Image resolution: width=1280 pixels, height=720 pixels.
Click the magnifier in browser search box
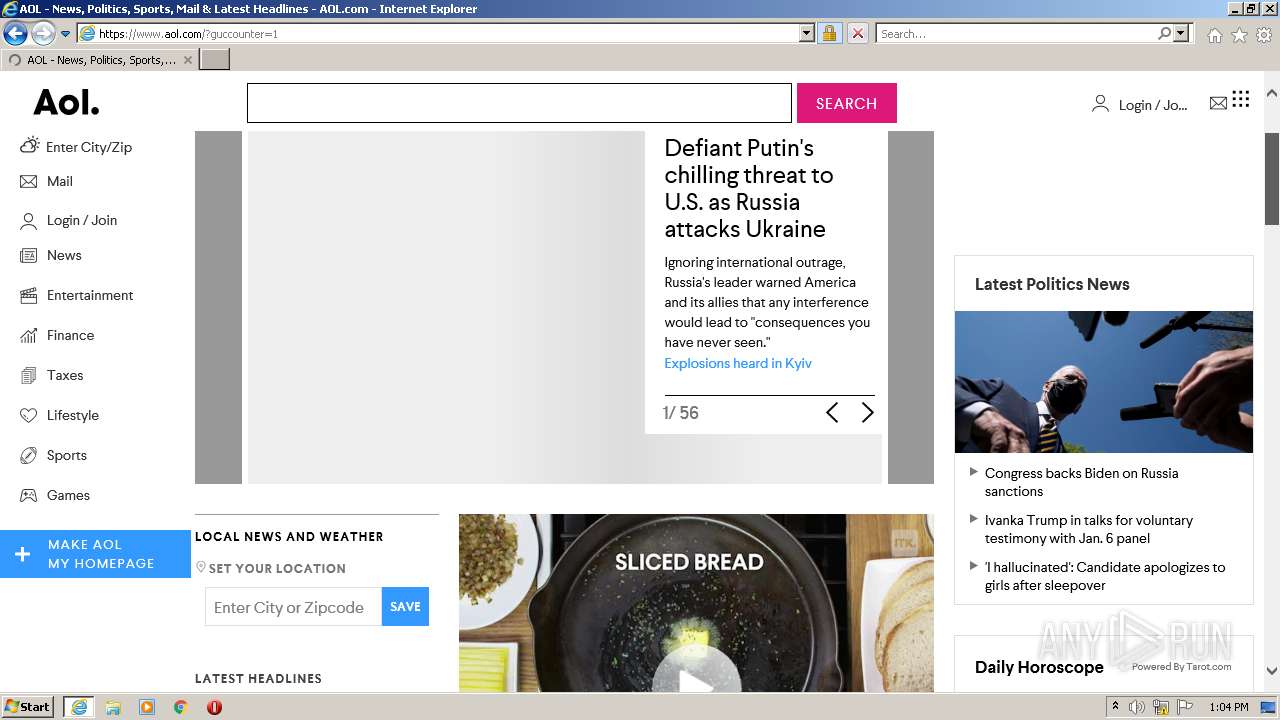pos(1164,33)
